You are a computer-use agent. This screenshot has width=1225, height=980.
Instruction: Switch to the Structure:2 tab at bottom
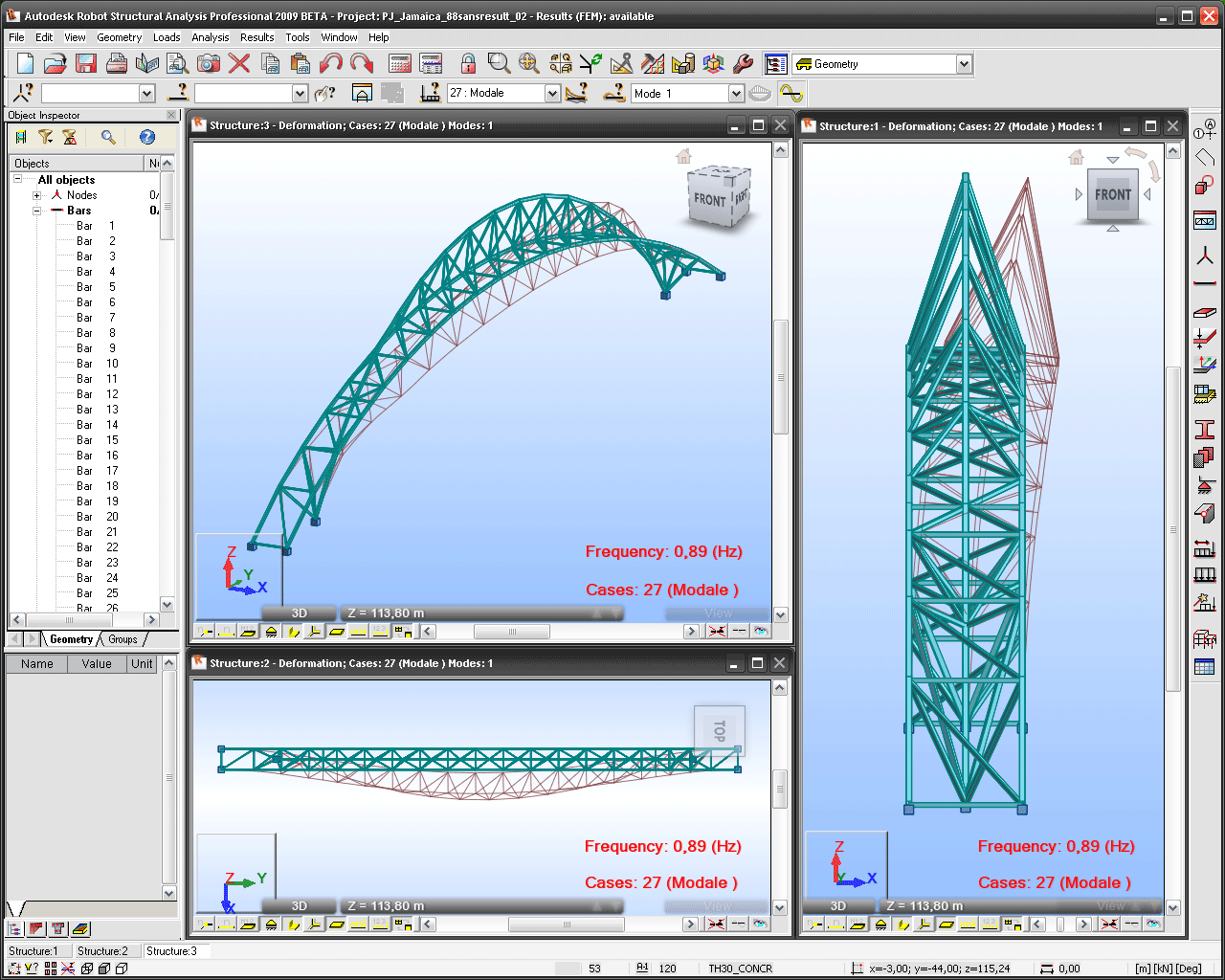[x=102, y=951]
